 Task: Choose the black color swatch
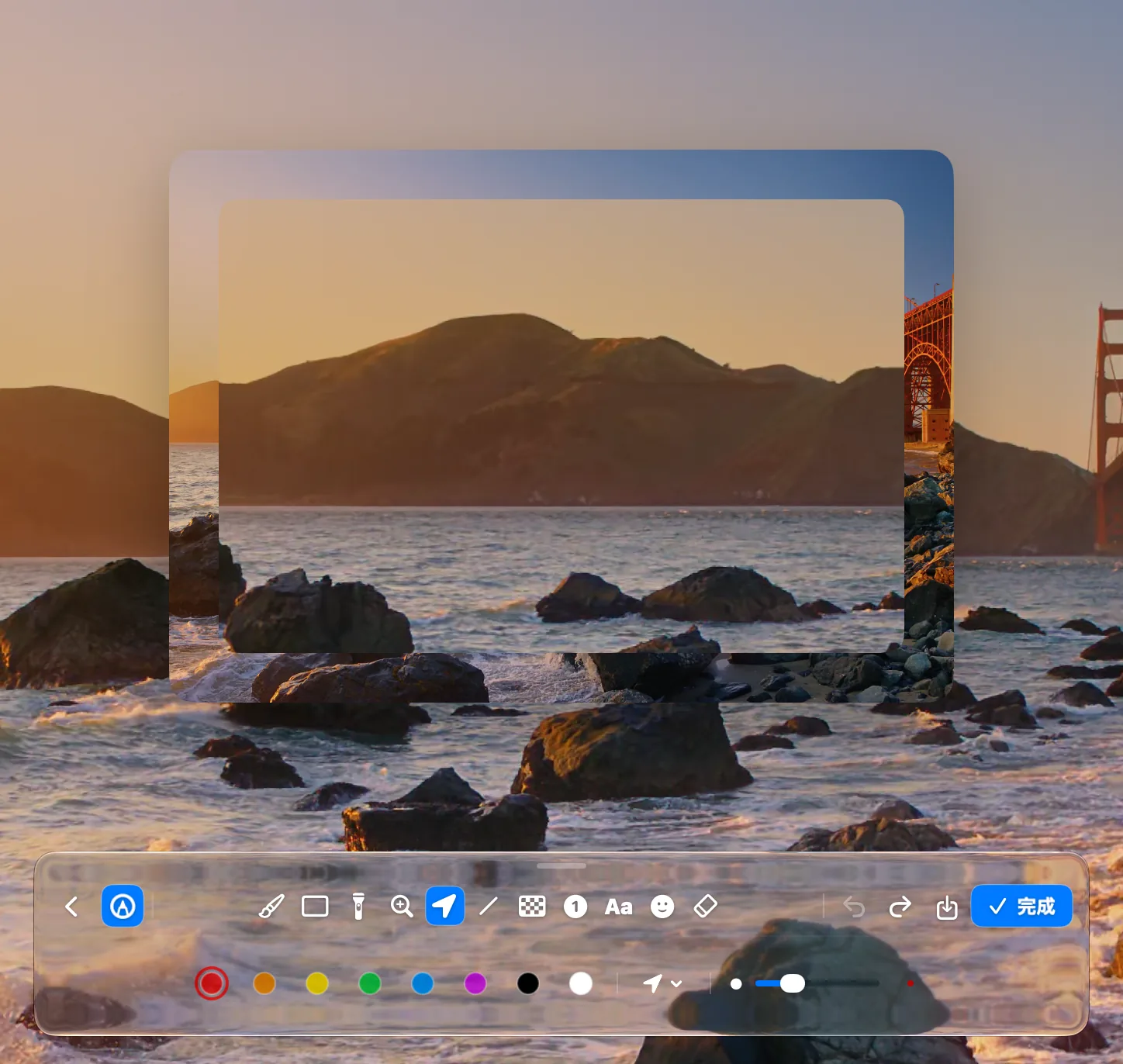pos(528,983)
